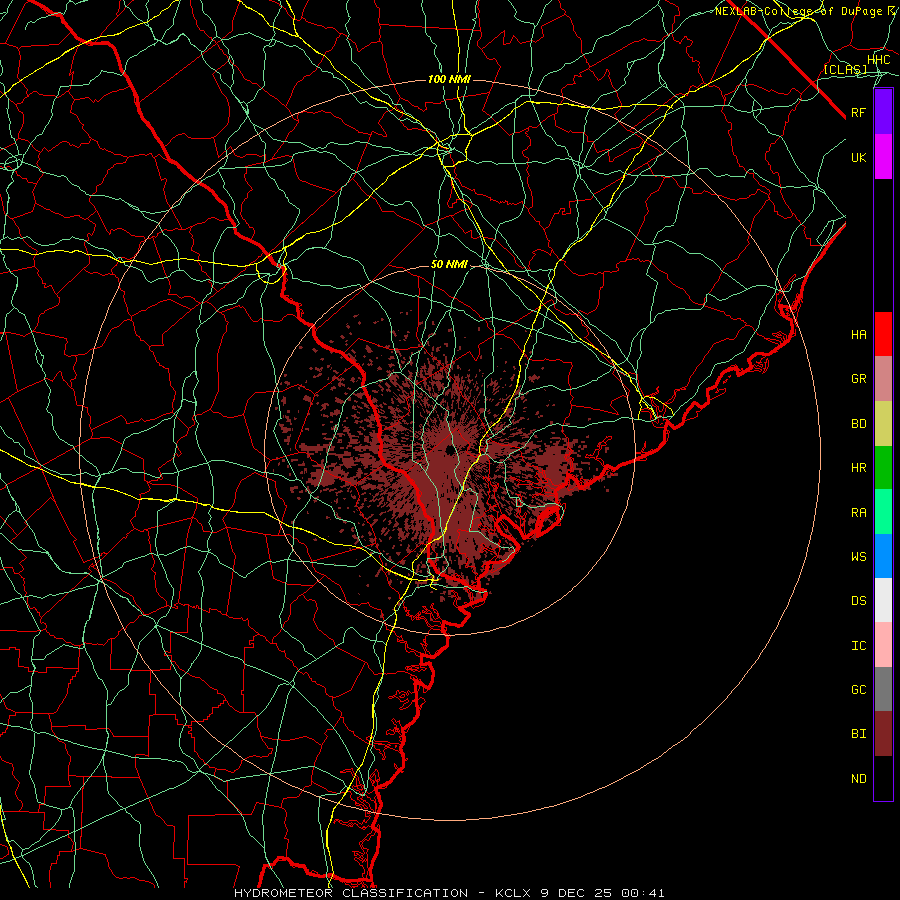The height and width of the screenshot is (900, 900).
Task: Click the WS blue legend swatch
Action: coord(883,556)
